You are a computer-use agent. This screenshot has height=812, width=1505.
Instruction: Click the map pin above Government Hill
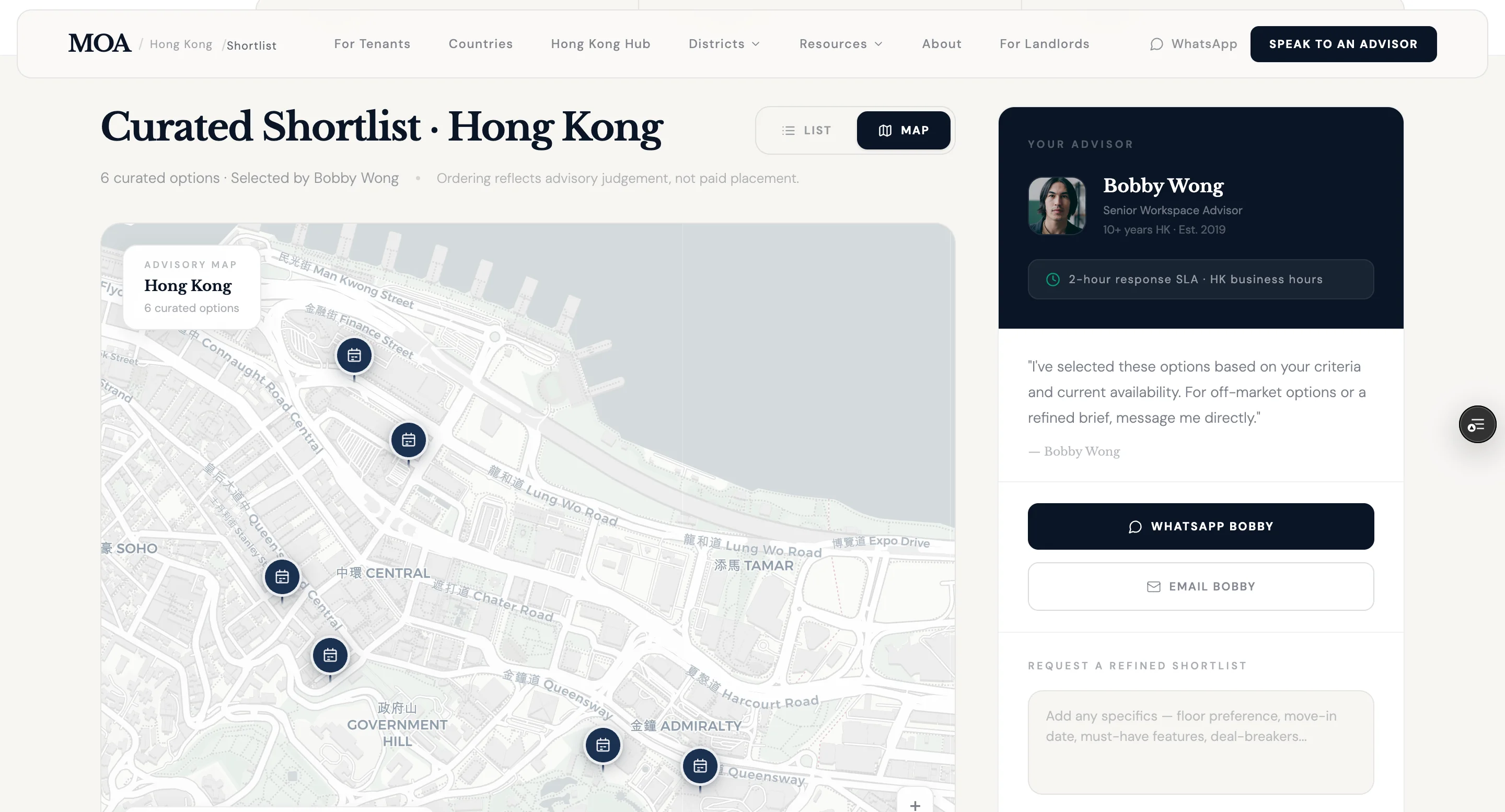point(330,655)
